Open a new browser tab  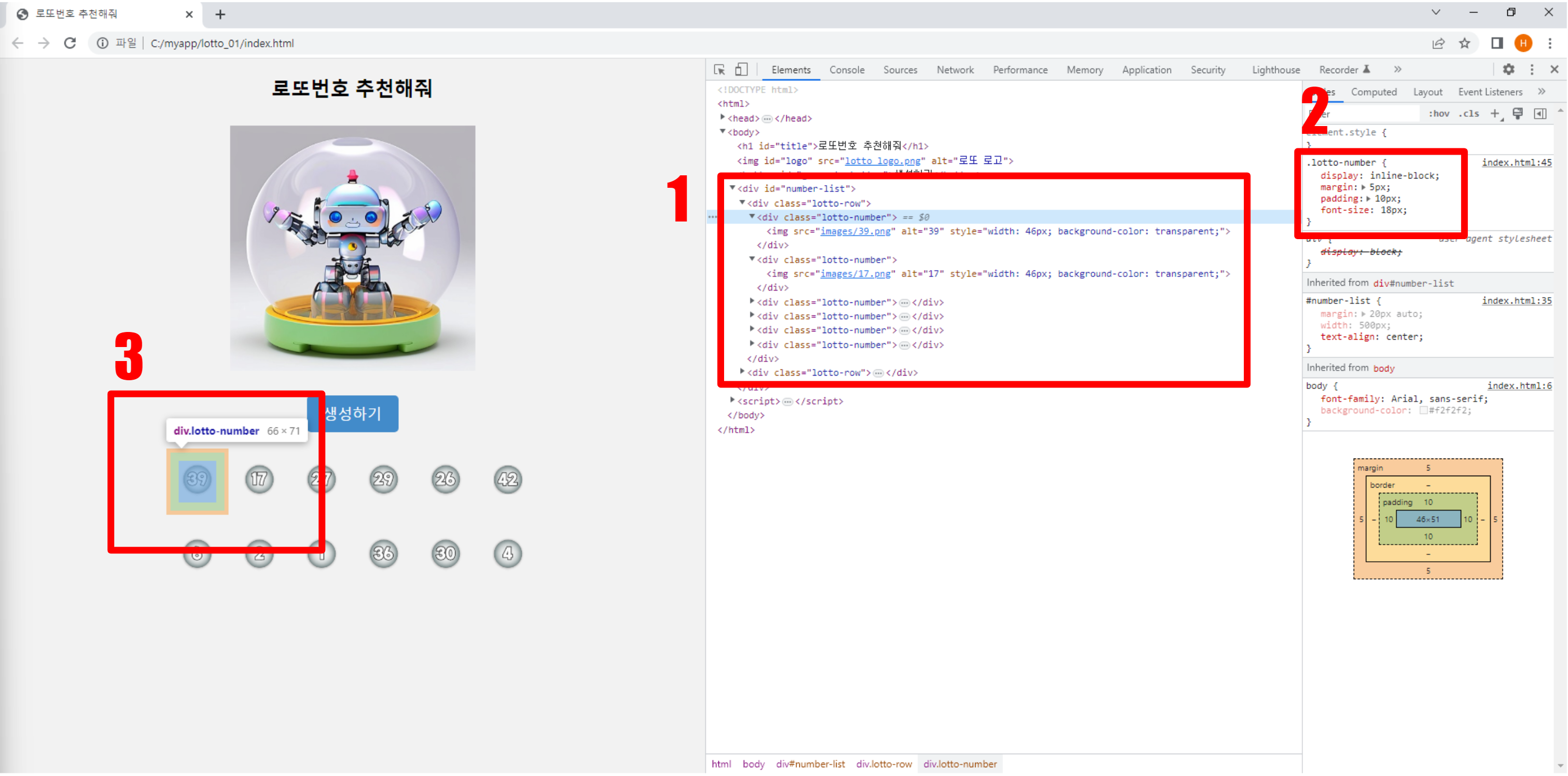click(x=220, y=14)
